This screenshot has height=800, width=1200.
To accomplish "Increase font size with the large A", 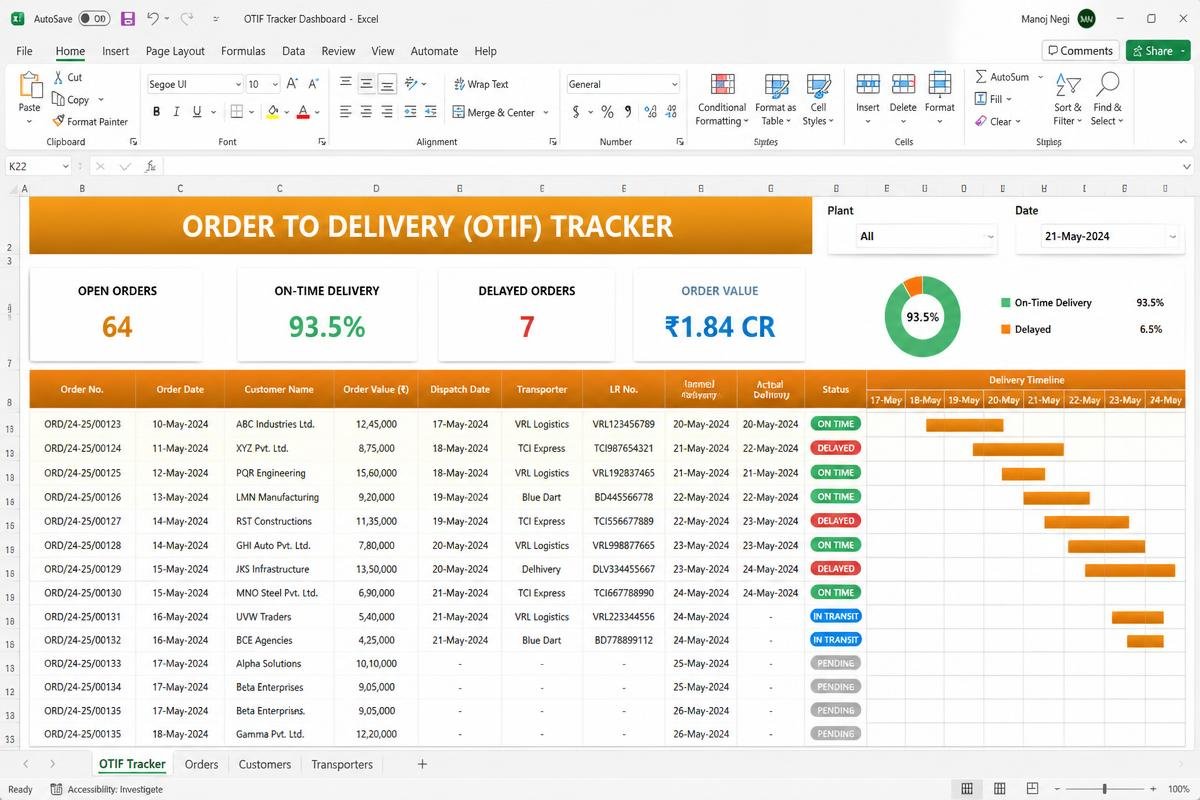I will pyautogui.click(x=292, y=84).
